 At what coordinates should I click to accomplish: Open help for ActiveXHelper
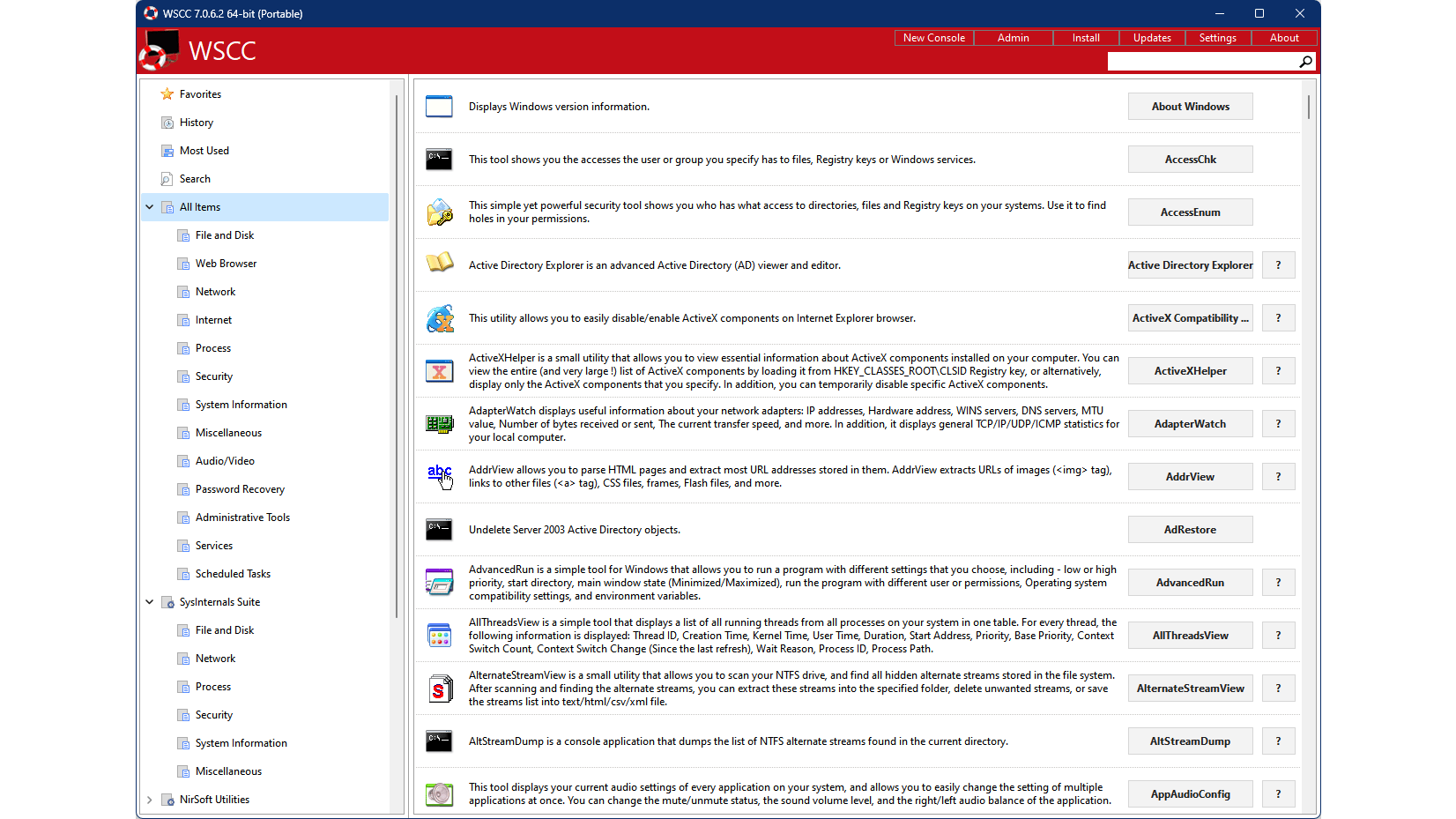pyautogui.click(x=1278, y=371)
